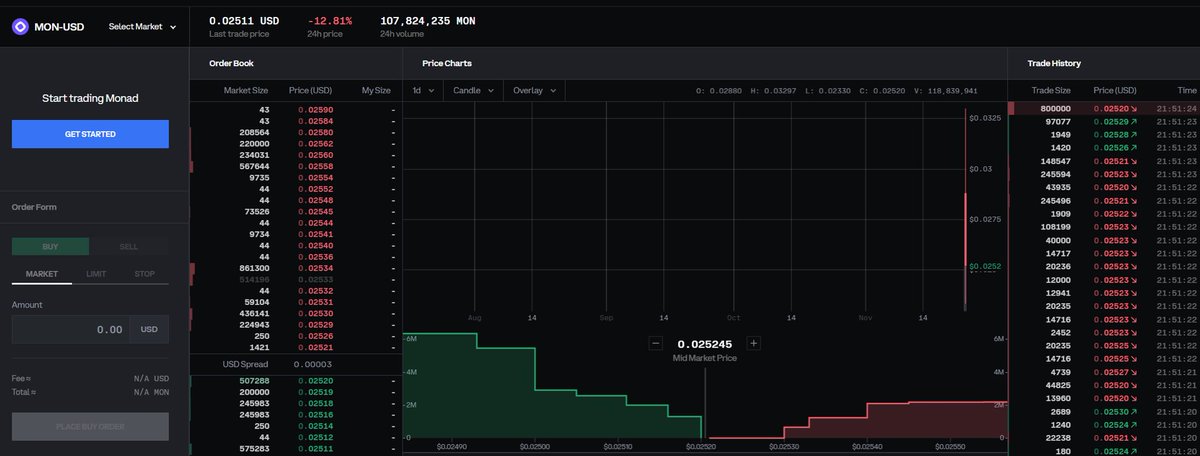Image resolution: width=1200 pixels, height=456 pixels.
Task: Switch order side to BUY
Action: pos(50,246)
